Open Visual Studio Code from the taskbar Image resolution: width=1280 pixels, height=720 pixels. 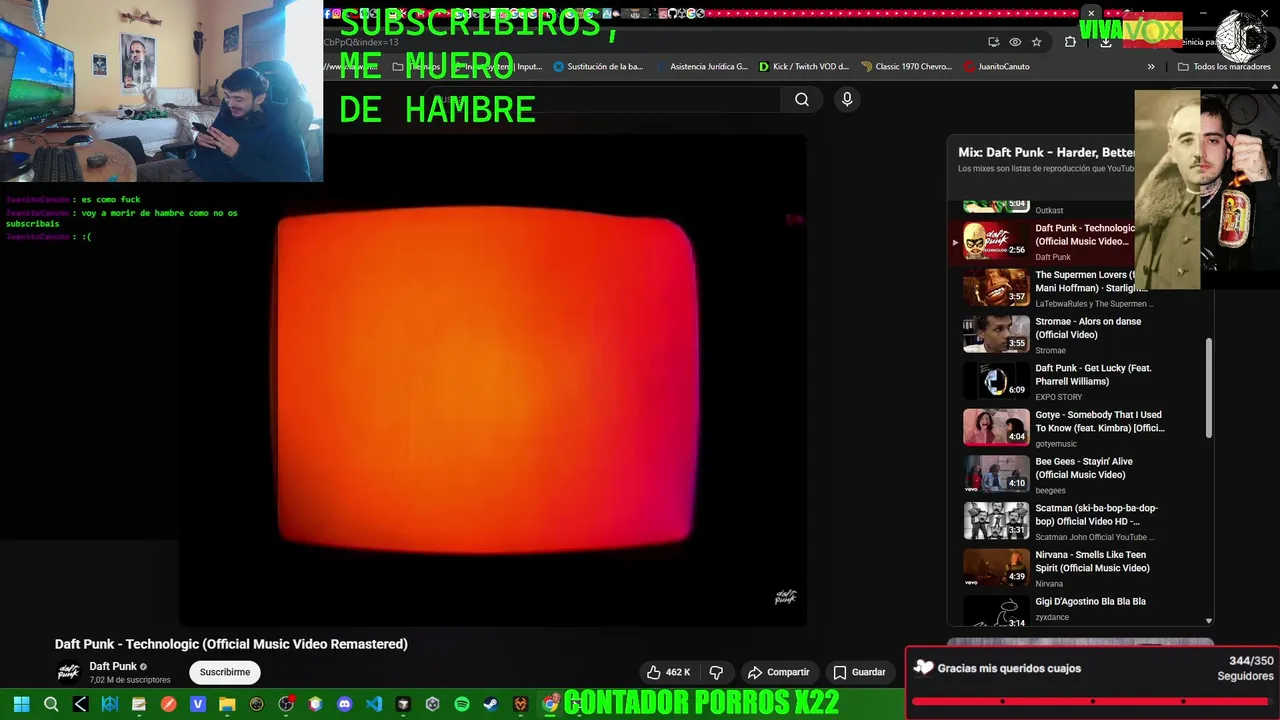374,704
